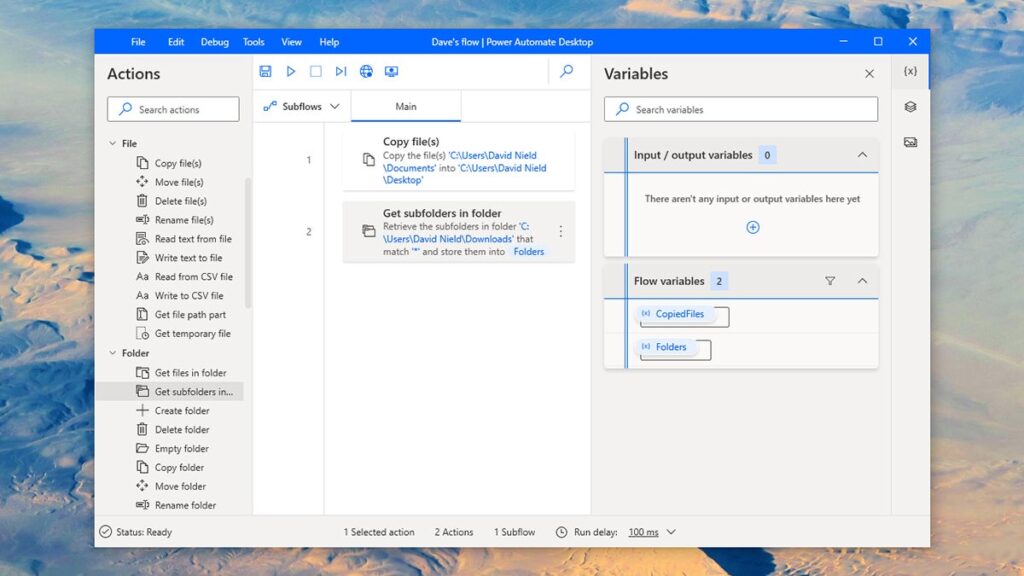Image resolution: width=1024 pixels, height=576 pixels.
Task: Click the Save flow icon
Action: 264,71
